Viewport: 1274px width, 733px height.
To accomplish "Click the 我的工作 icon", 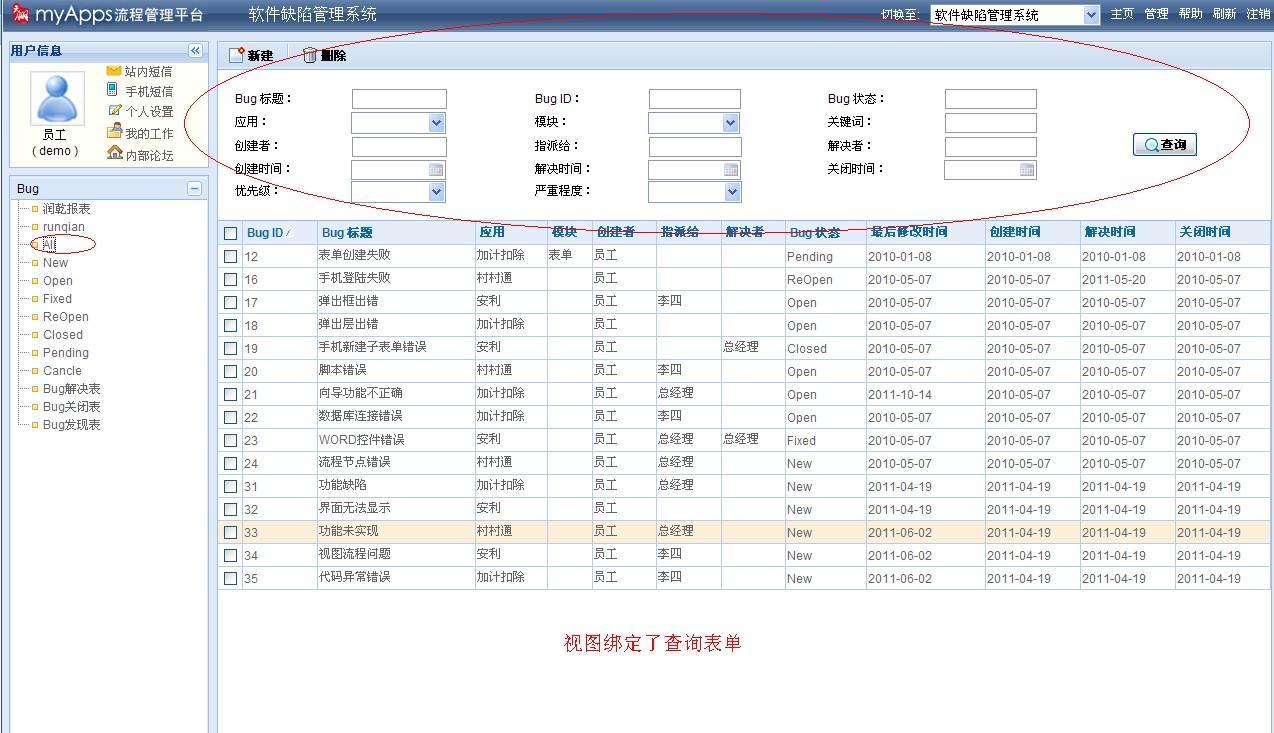I will tap(114, 132).
